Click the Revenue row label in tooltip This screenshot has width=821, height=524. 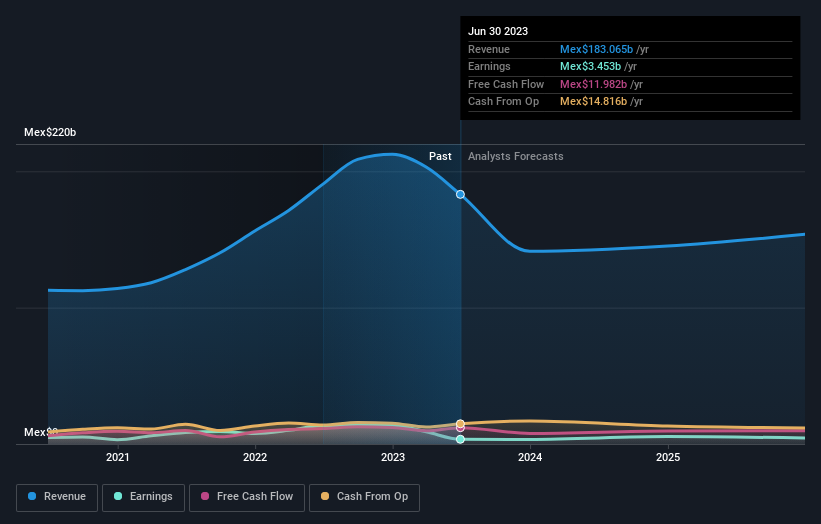point(489,49)
